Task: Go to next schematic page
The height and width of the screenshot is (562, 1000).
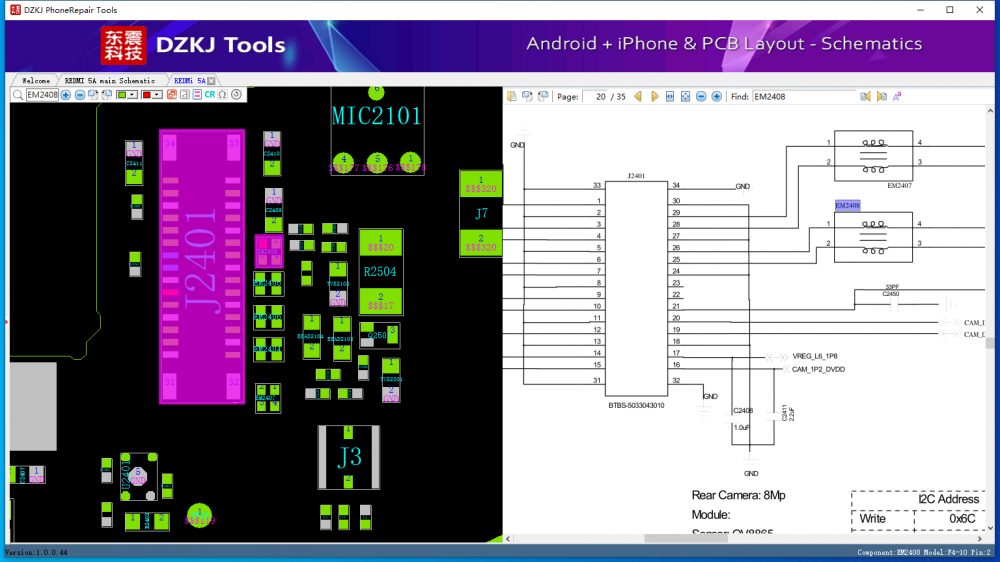Action: [x=654, y=96]
